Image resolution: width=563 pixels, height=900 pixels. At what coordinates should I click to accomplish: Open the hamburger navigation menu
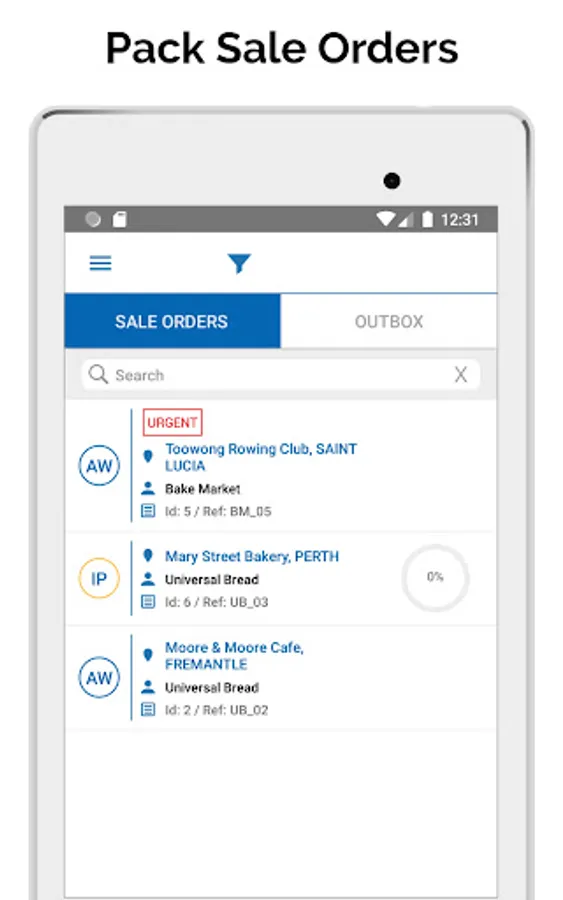click(x=100, y=263)
